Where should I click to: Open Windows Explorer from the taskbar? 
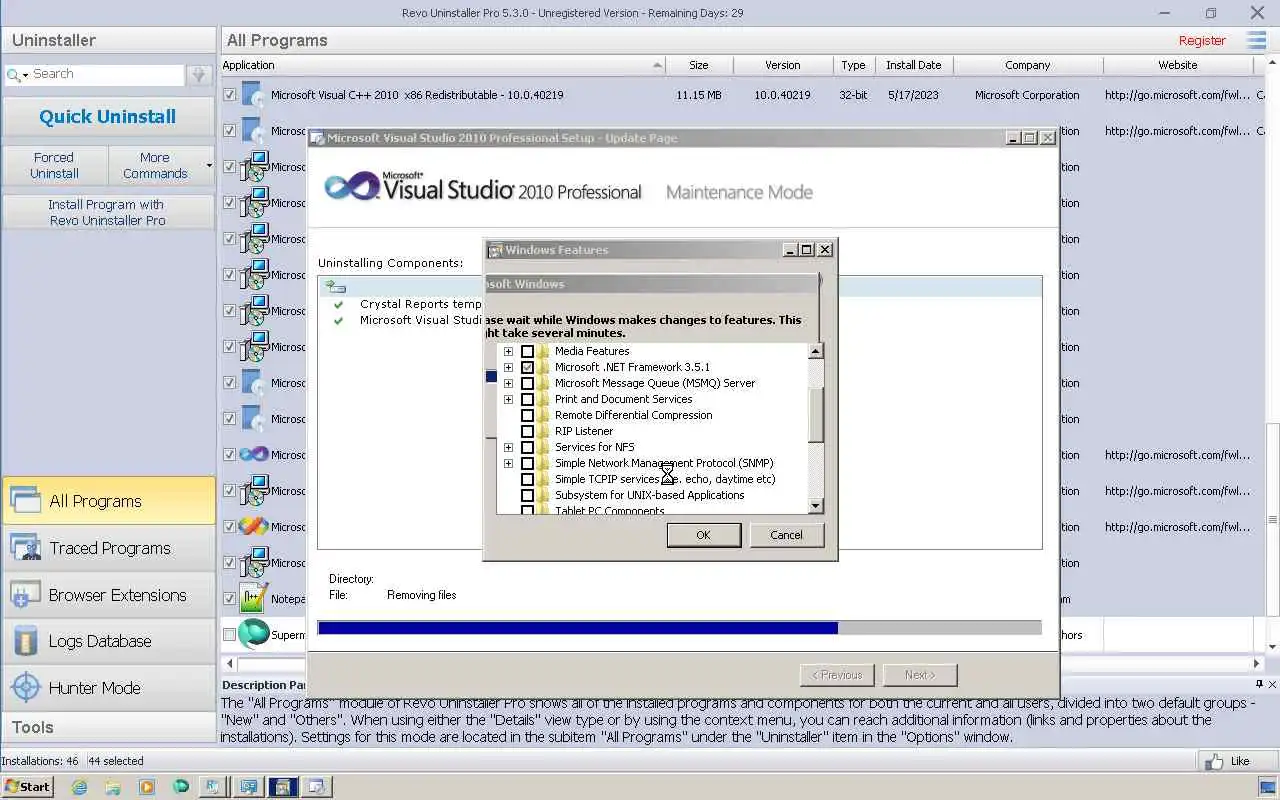[113, 787]
